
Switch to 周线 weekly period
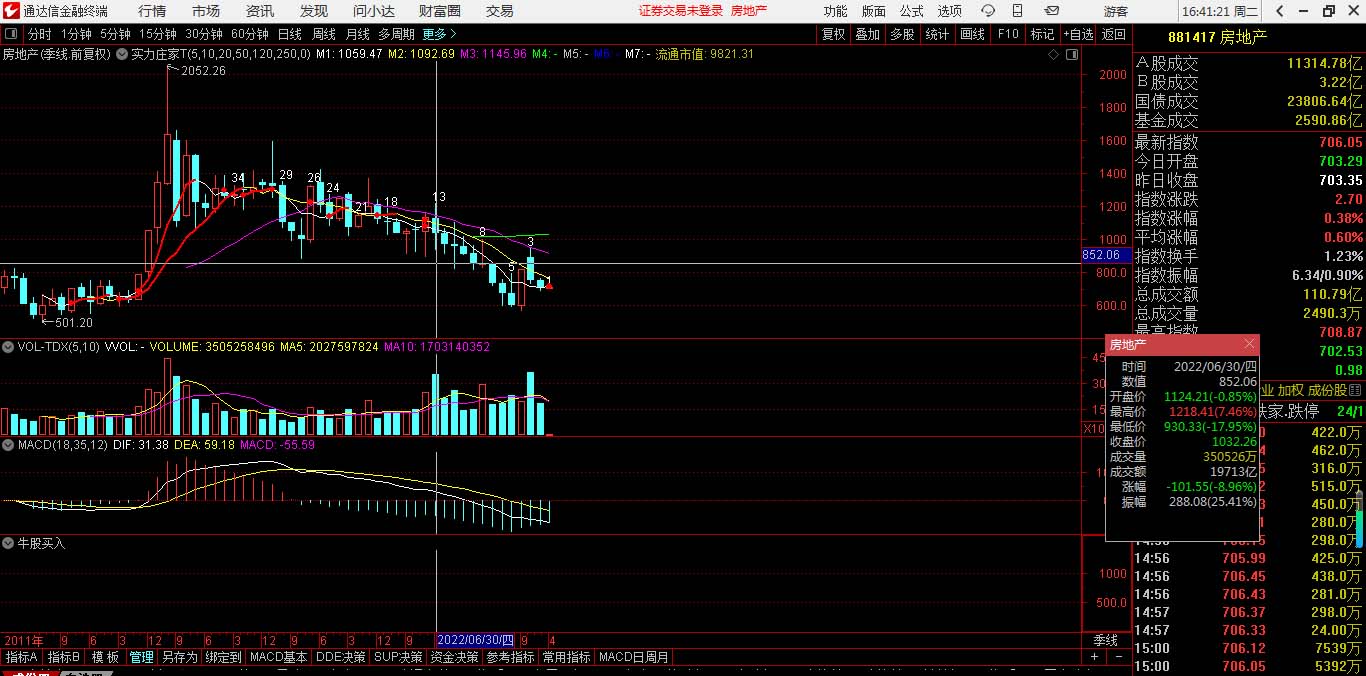pyautogui.click(x=324, y=34)
